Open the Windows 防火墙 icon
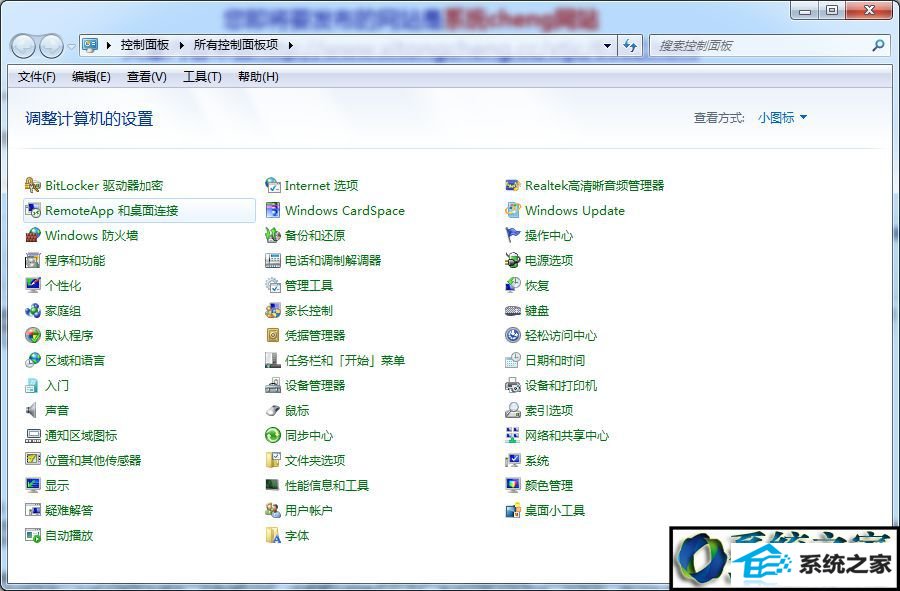The width and height of the screenshot is (900, 591). click(33, 235)
